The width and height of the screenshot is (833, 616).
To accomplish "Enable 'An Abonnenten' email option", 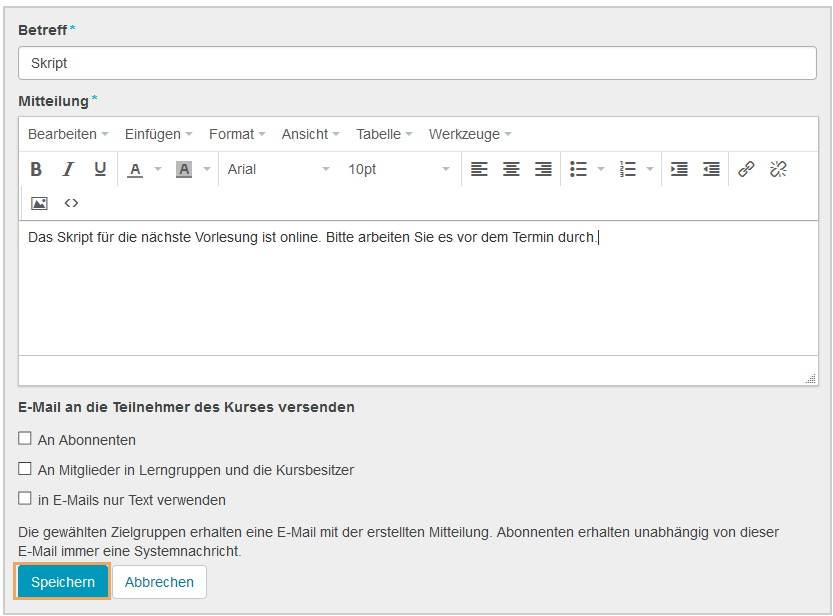I will click(23, 438).
